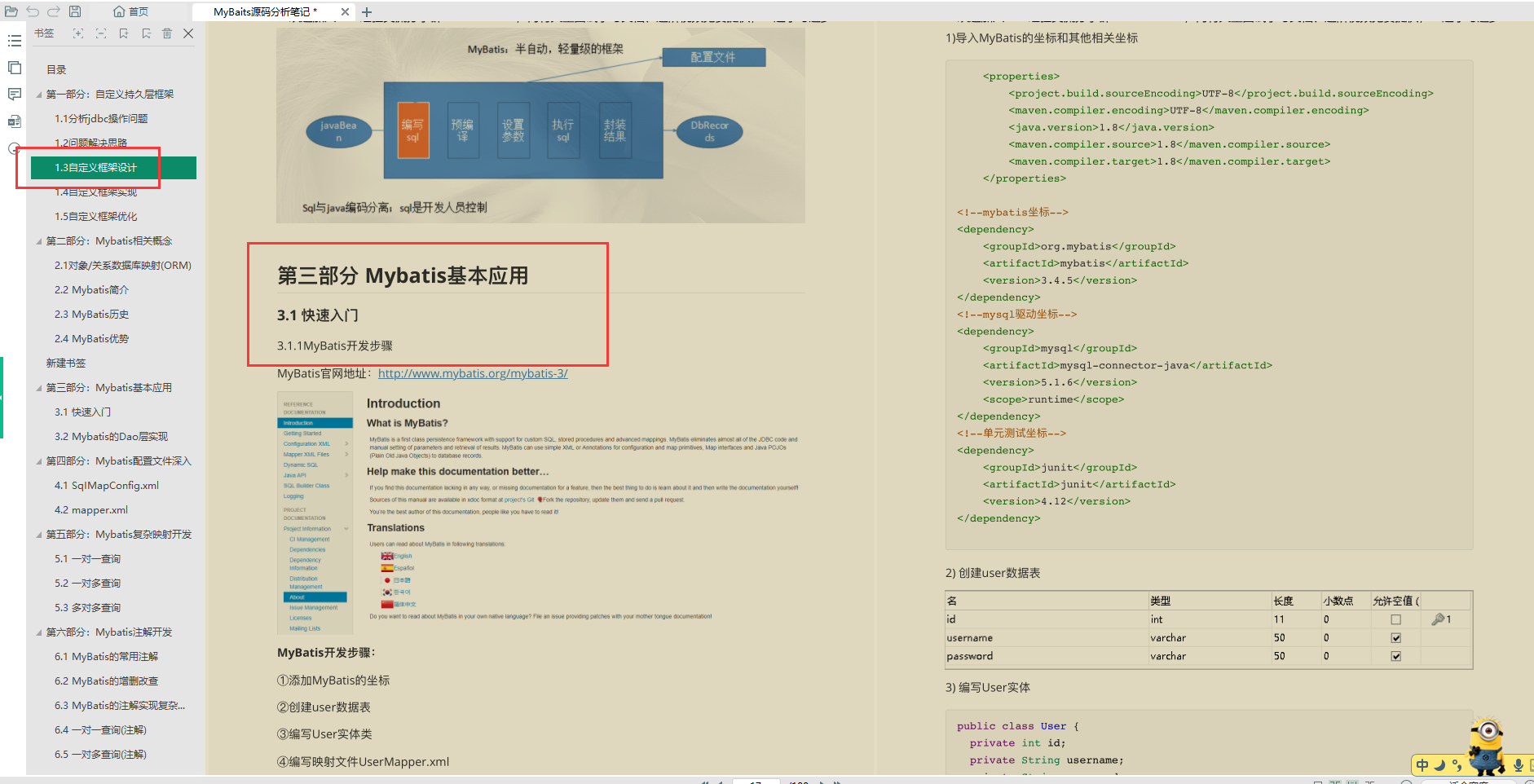Click the moon icon on IME toolbar

[1439, 765]
